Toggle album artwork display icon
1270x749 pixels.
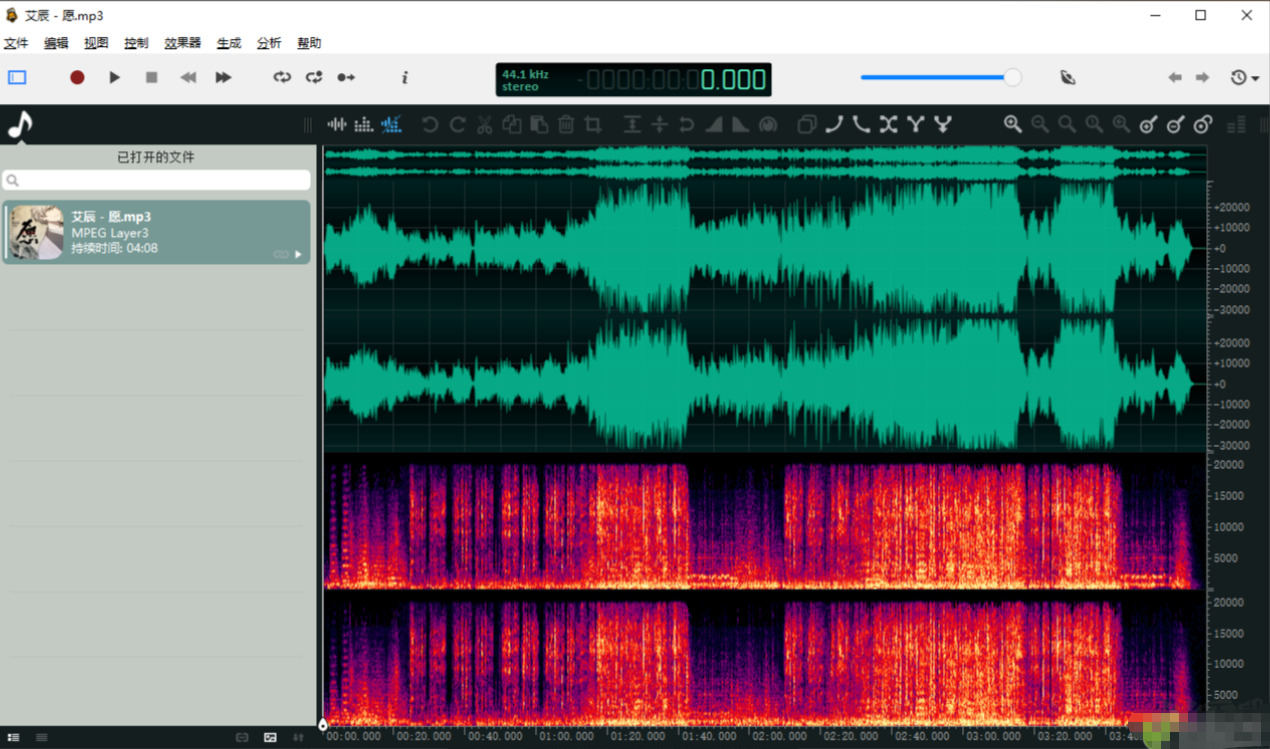click(270, 737)
